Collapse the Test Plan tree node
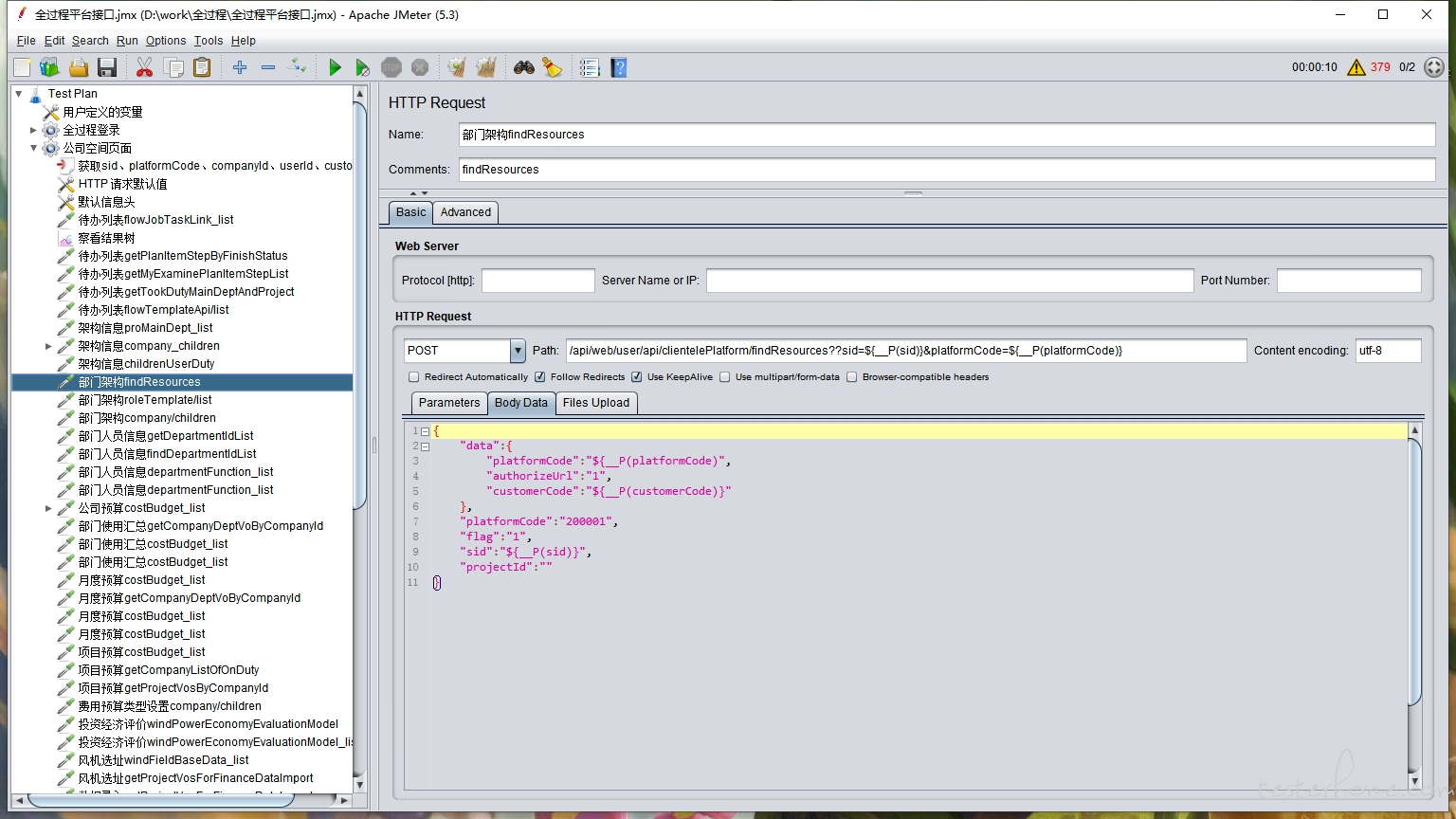Screen dimensions: 1456x819 point(19,94)
